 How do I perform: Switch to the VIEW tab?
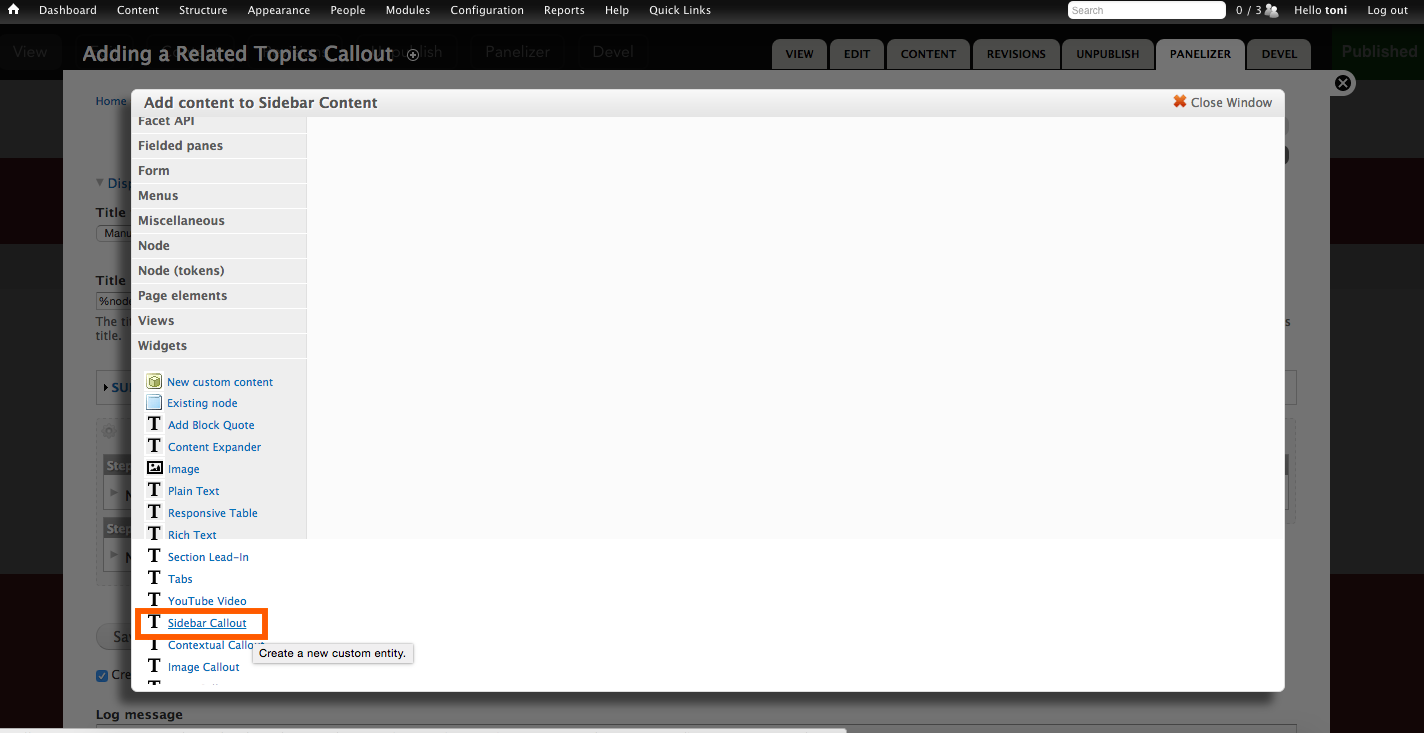coord(799,54)
